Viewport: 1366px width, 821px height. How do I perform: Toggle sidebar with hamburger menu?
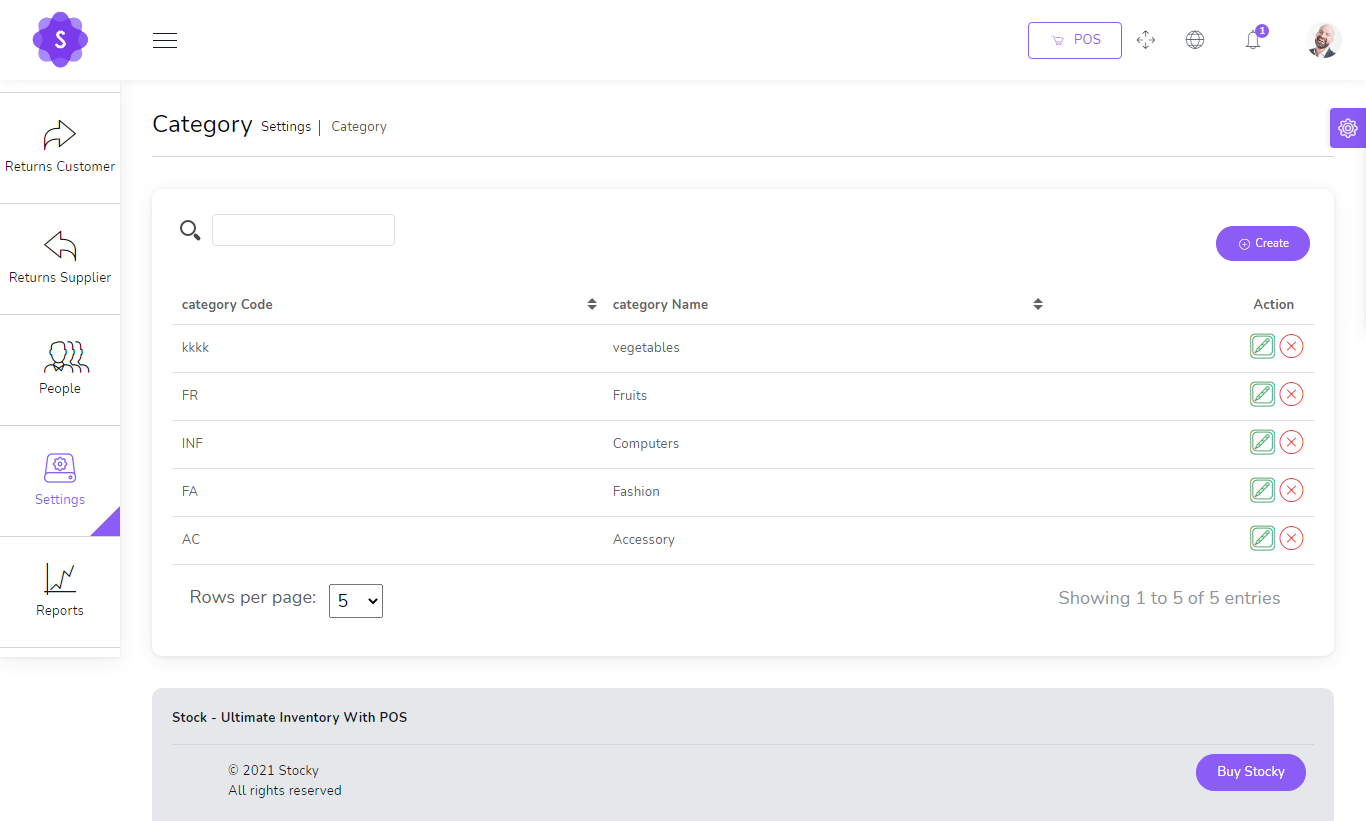click(x=165, y=40)
